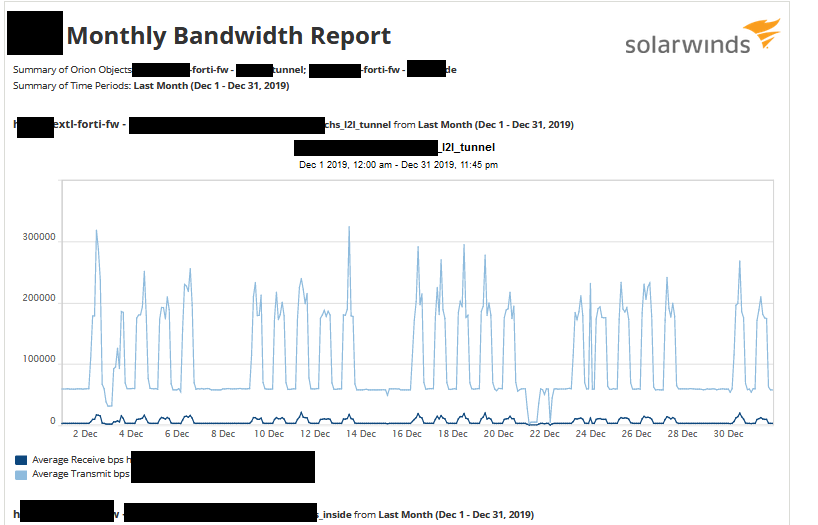The height and width of the screenshot is (525, 818).
Task: Click the chs_l2l_tunnel section heading
Action: (293, 125)
